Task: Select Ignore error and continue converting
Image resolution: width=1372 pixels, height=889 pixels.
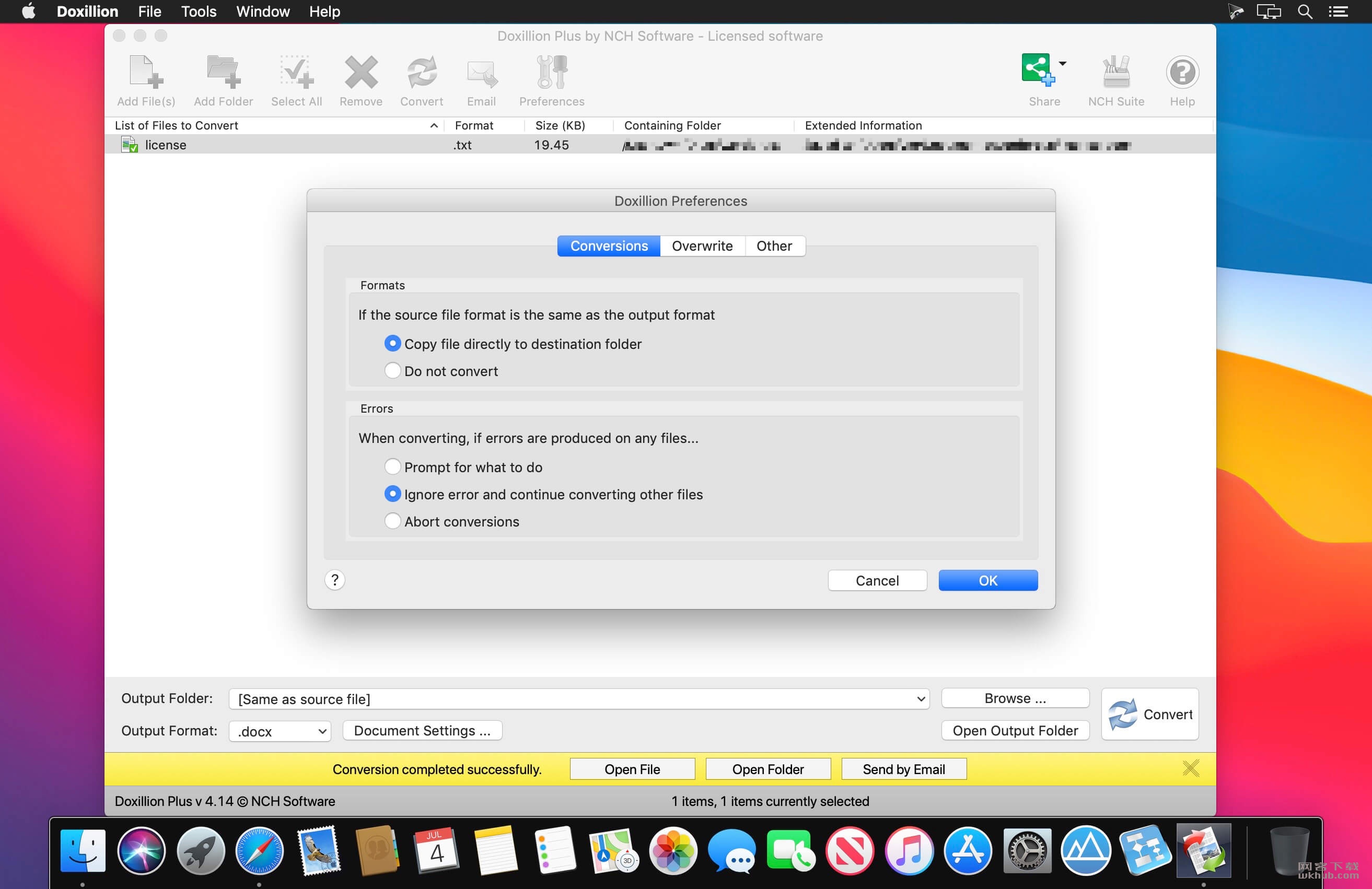Action: [392, 494]
